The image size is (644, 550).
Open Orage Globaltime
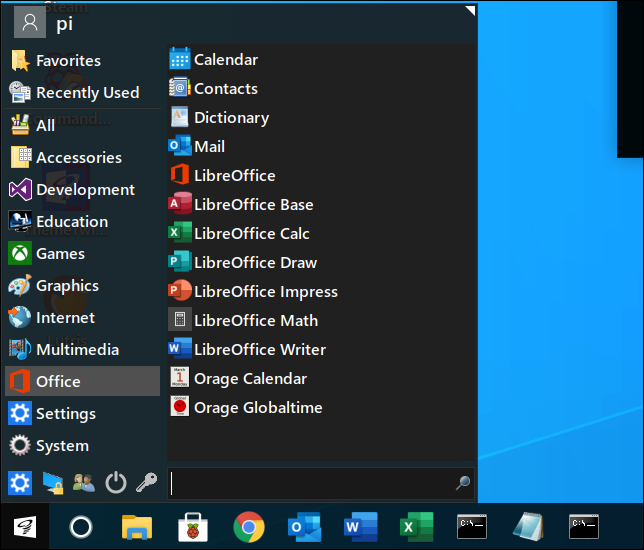tap(257, 407)
